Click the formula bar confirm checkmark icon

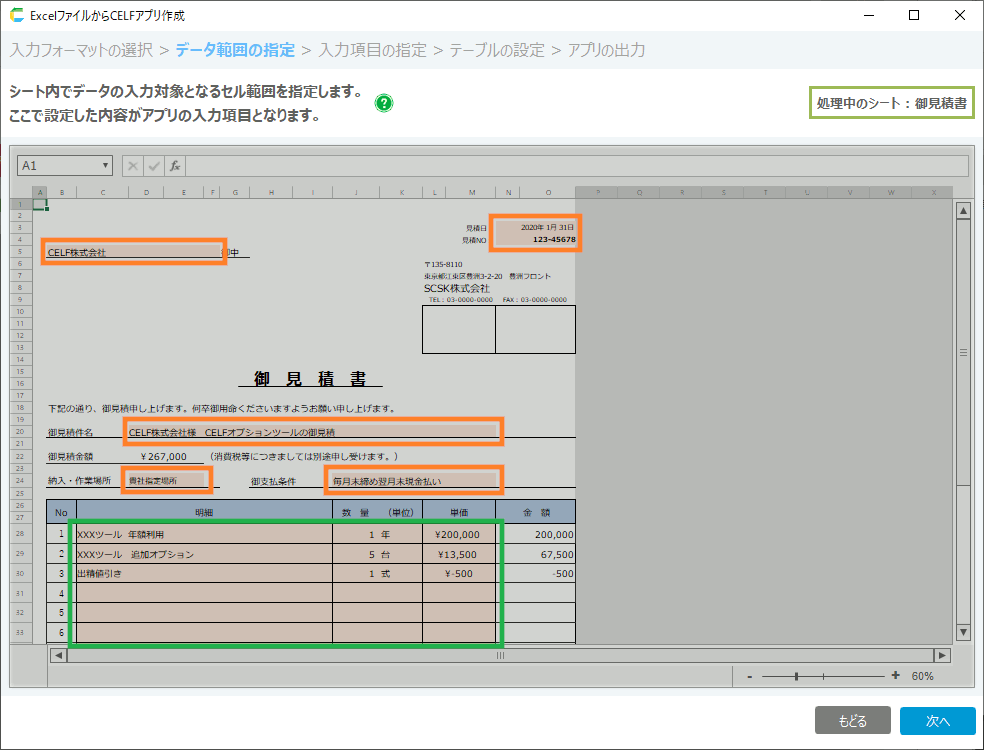click(x=154, y=166)
